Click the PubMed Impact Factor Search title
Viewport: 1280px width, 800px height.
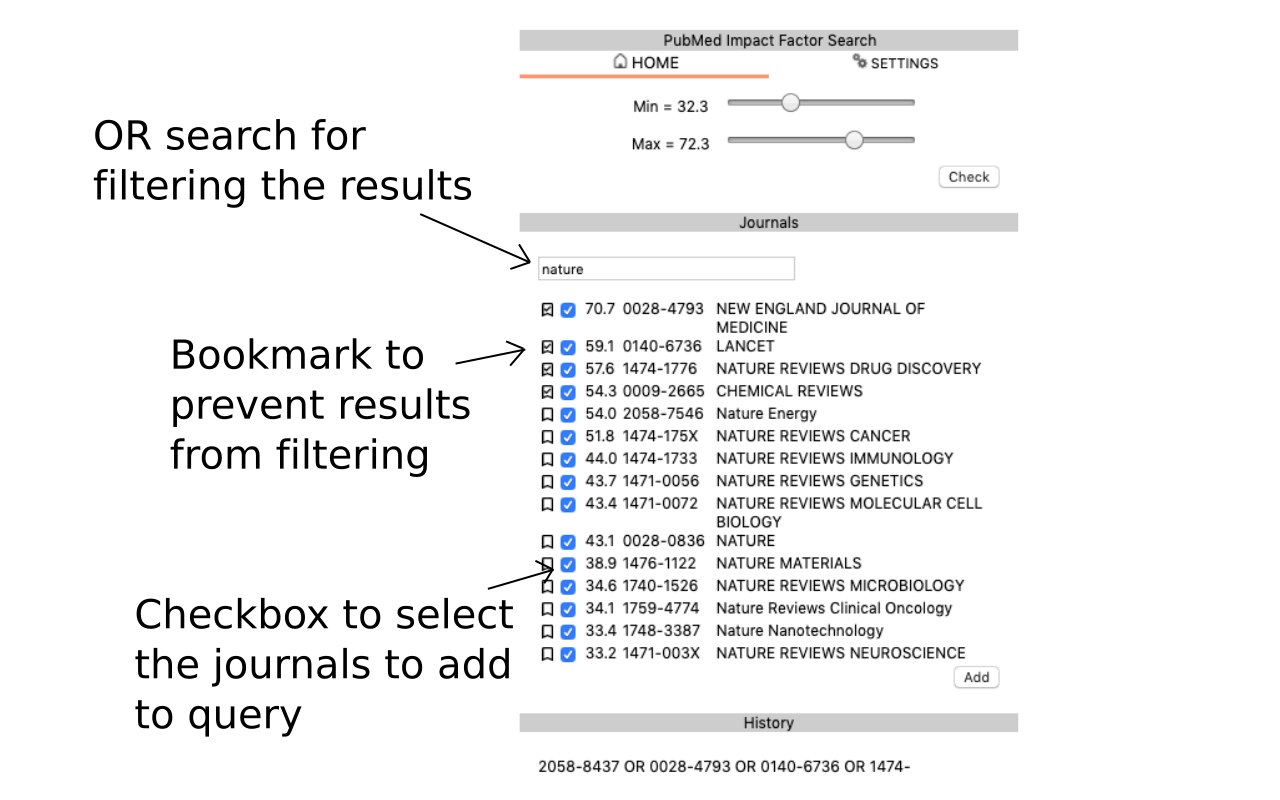coord(769,40)
